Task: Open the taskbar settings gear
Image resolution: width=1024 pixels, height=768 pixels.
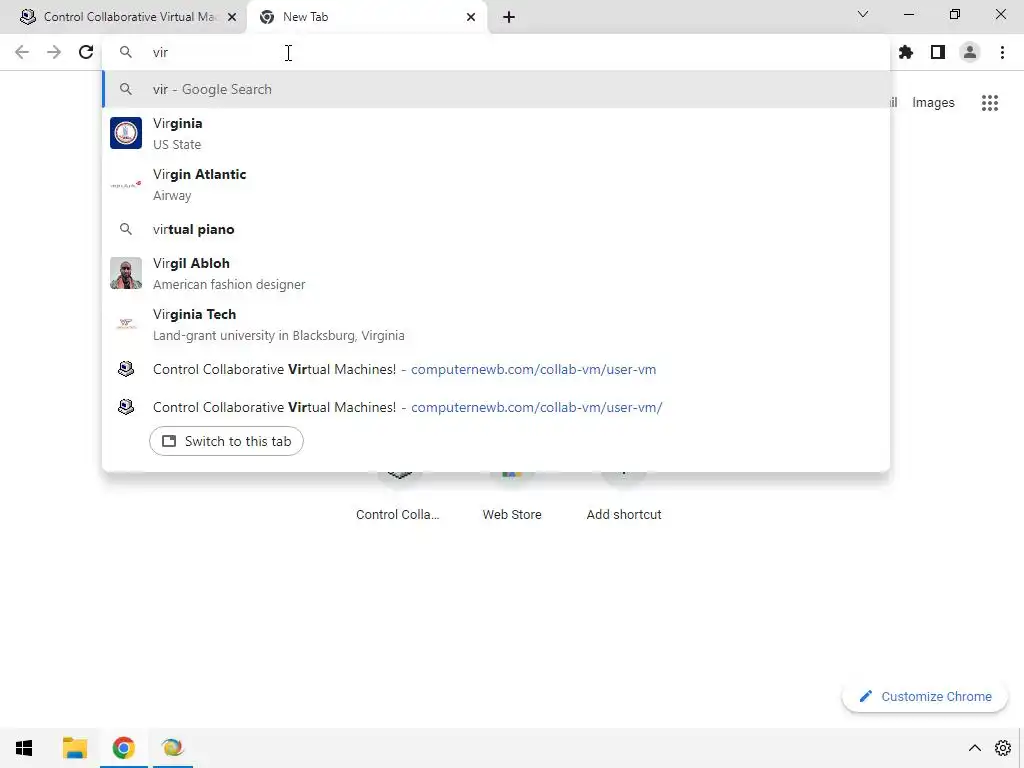Action: click(x=1002, y=748)
